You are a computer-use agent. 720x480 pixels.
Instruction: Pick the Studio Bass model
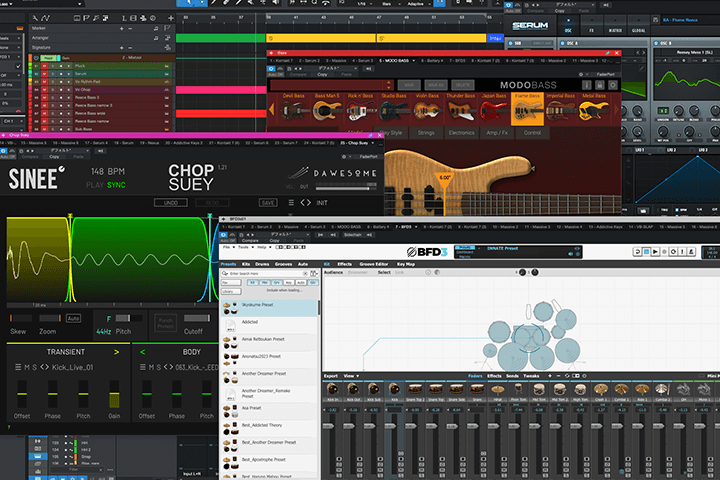394,109
